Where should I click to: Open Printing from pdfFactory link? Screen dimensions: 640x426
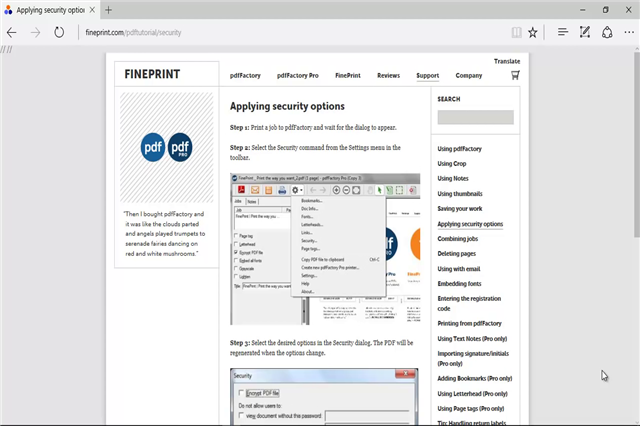(469, 324)
